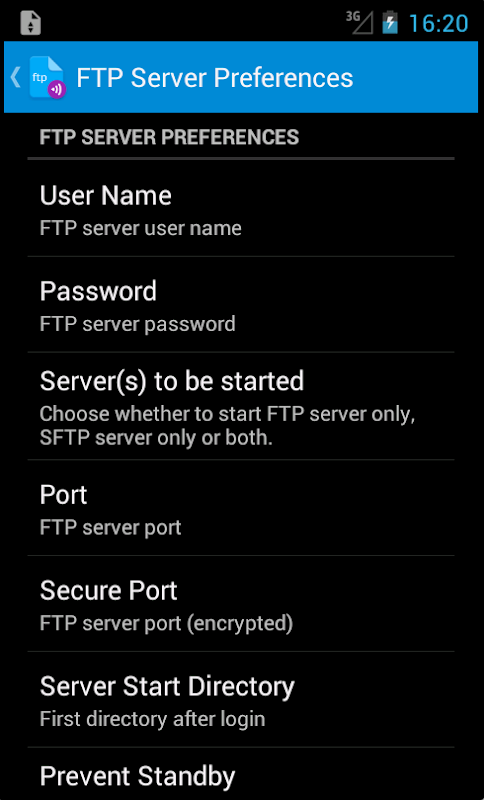Toggle the Prevent Standby preference
The height and width of the screenshot is (800, 484).
(x=241, y=774)
